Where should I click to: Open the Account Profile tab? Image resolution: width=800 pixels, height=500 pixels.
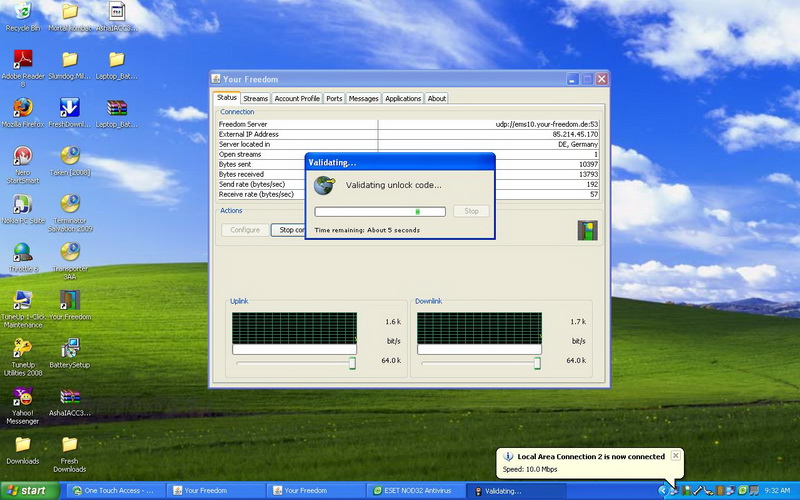tap(297, 98)
